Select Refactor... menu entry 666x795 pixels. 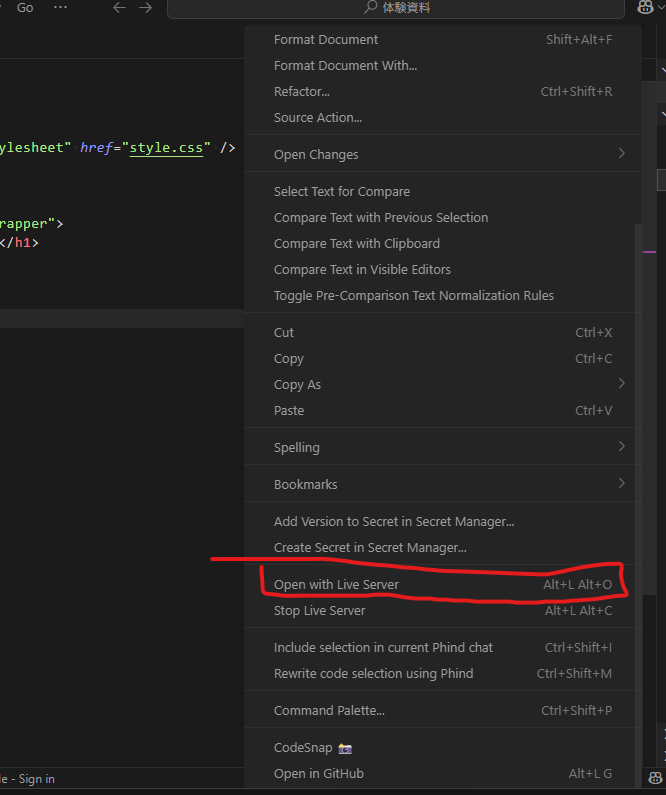tap(443, 91)
